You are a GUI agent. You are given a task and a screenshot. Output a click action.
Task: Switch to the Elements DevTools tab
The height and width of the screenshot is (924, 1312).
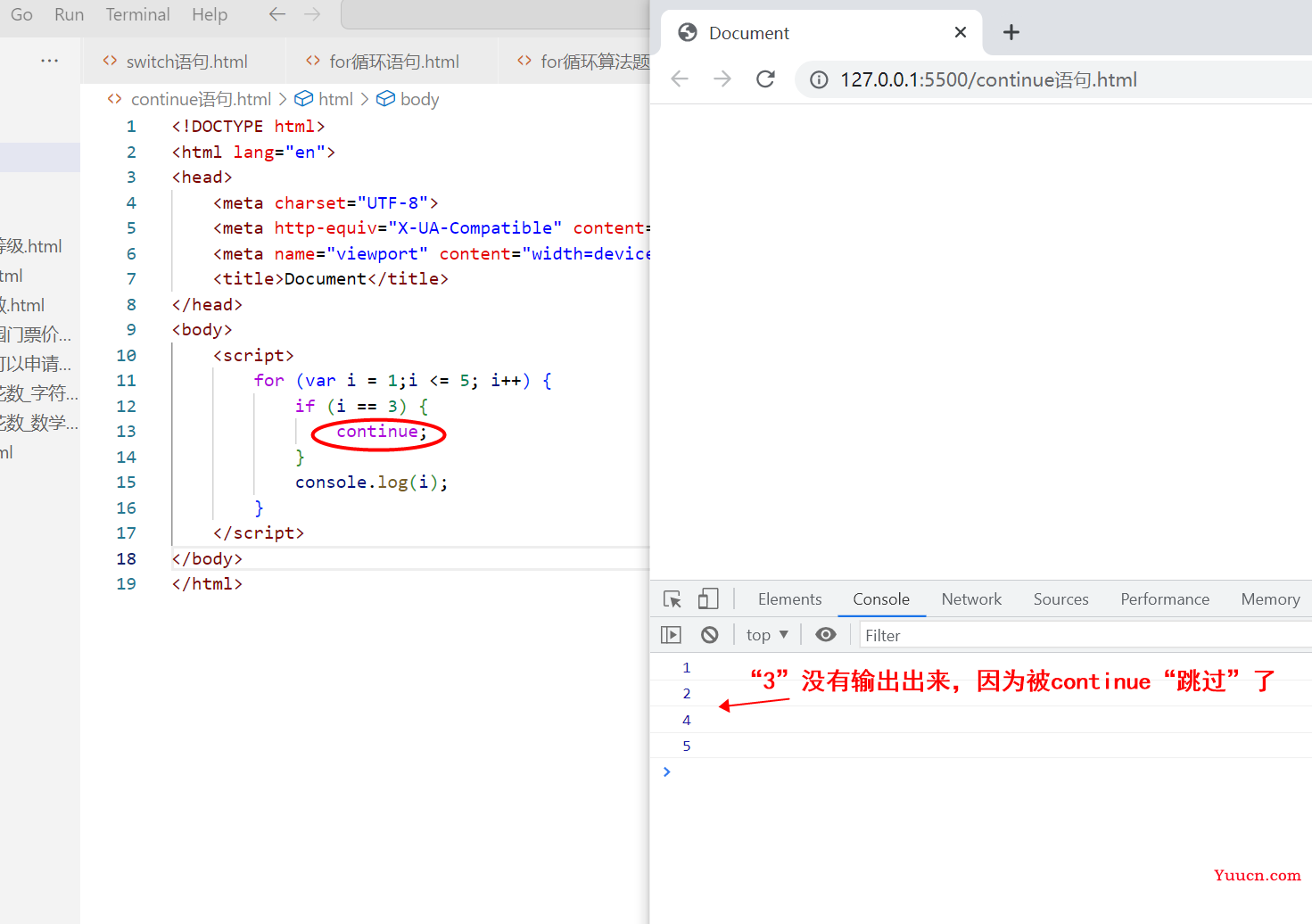click(789, 599)
